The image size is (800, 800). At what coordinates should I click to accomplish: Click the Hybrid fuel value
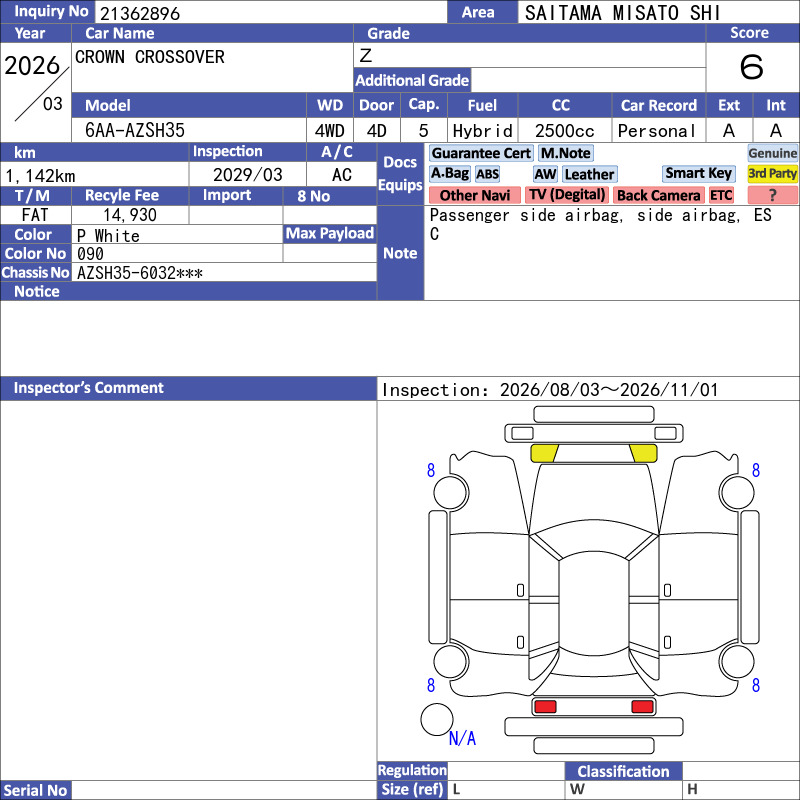point(482,131)
